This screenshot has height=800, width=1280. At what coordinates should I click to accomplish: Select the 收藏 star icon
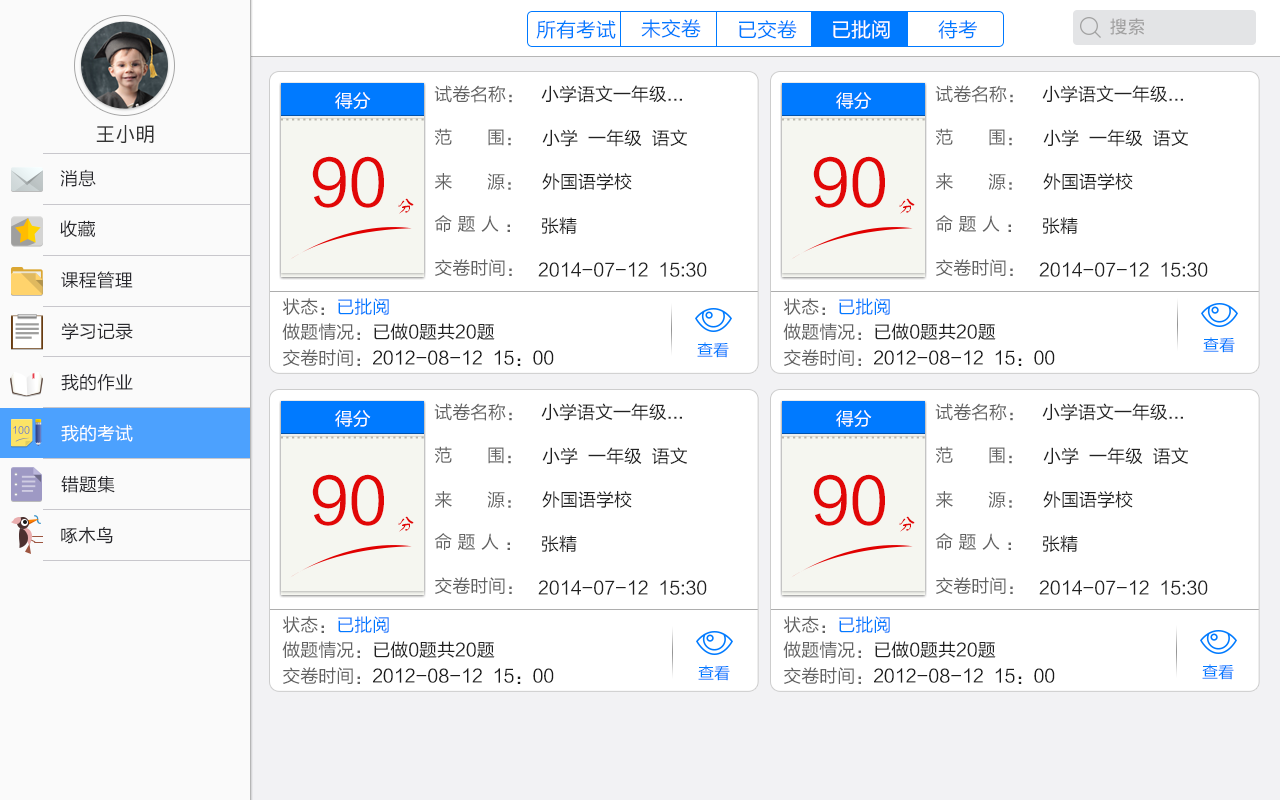tap(26, 230)
